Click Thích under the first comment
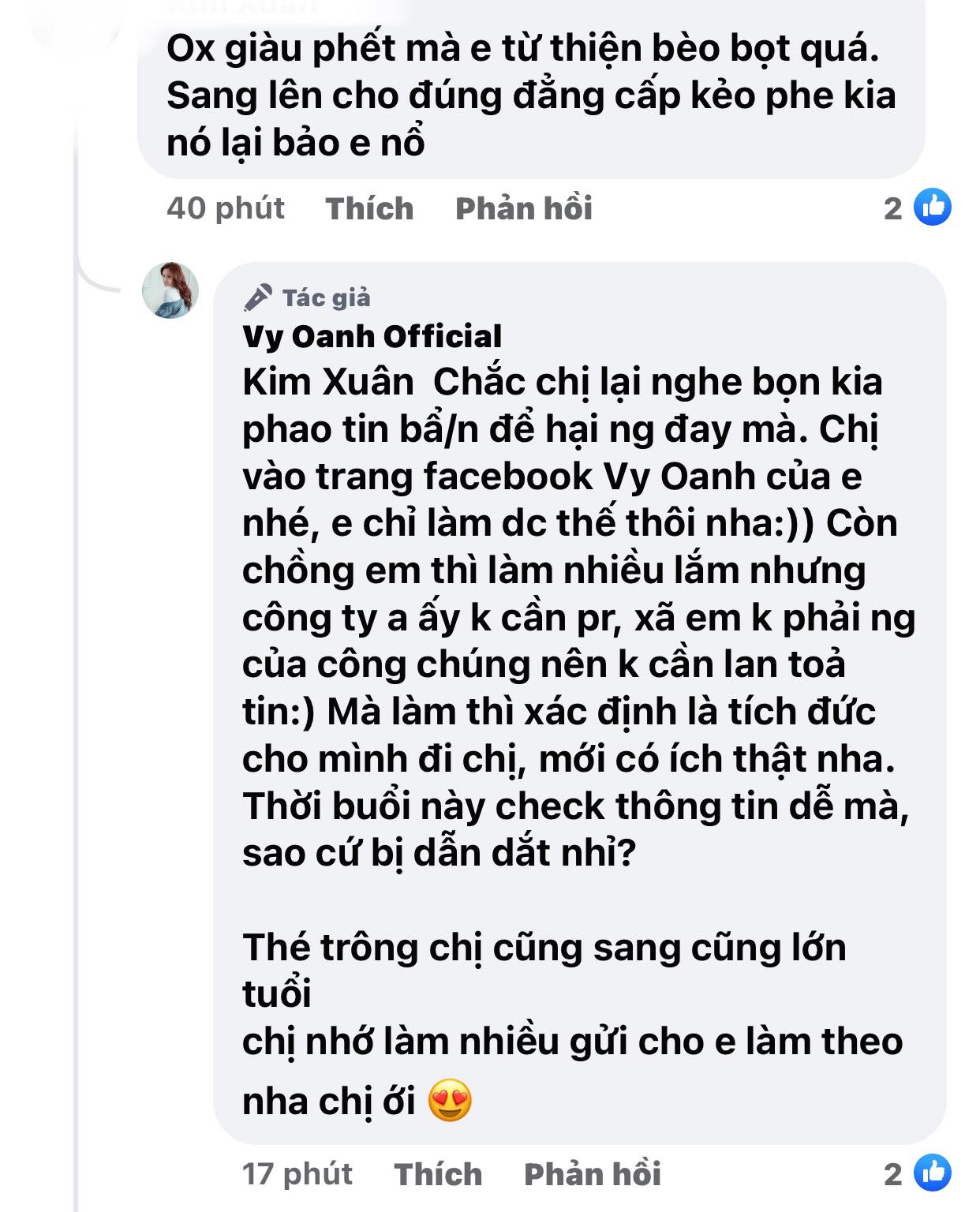980x1212 pixels. (x=368, y=208)
